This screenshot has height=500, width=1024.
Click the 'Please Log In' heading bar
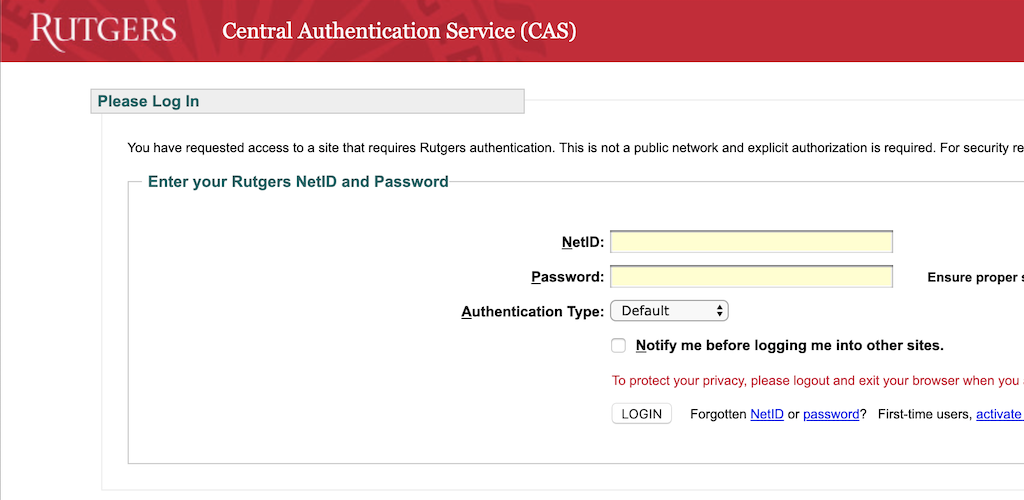pos(308,101)
